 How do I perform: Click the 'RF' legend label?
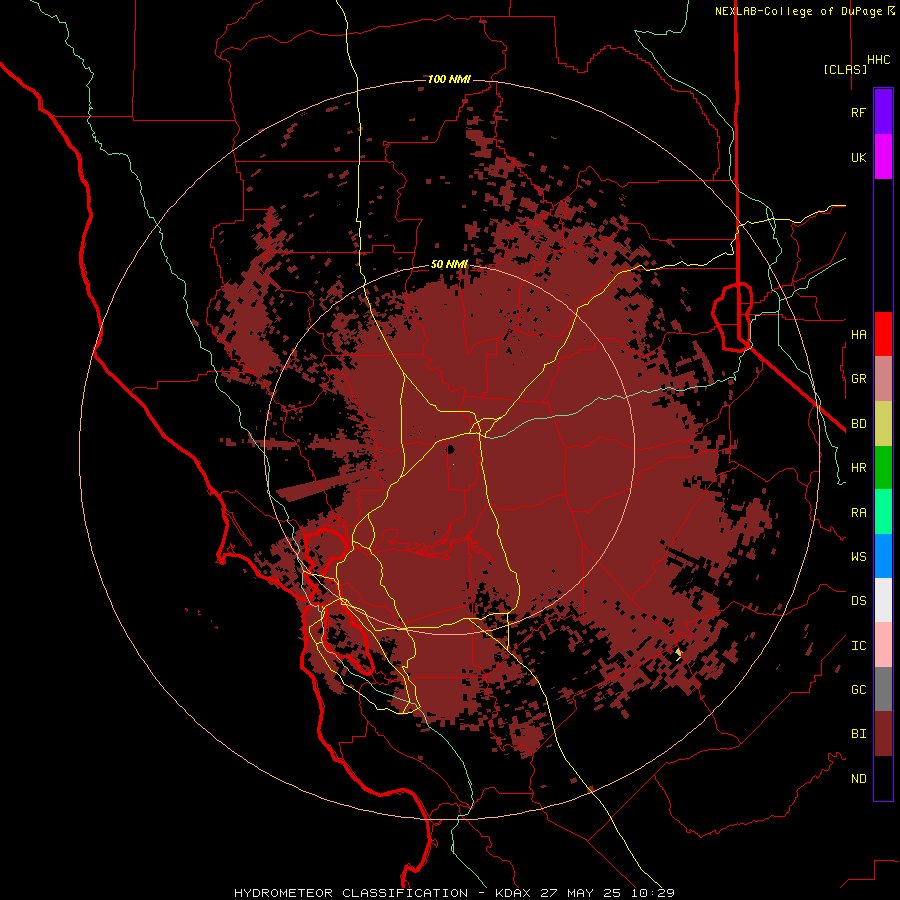[x=859, y=112]
